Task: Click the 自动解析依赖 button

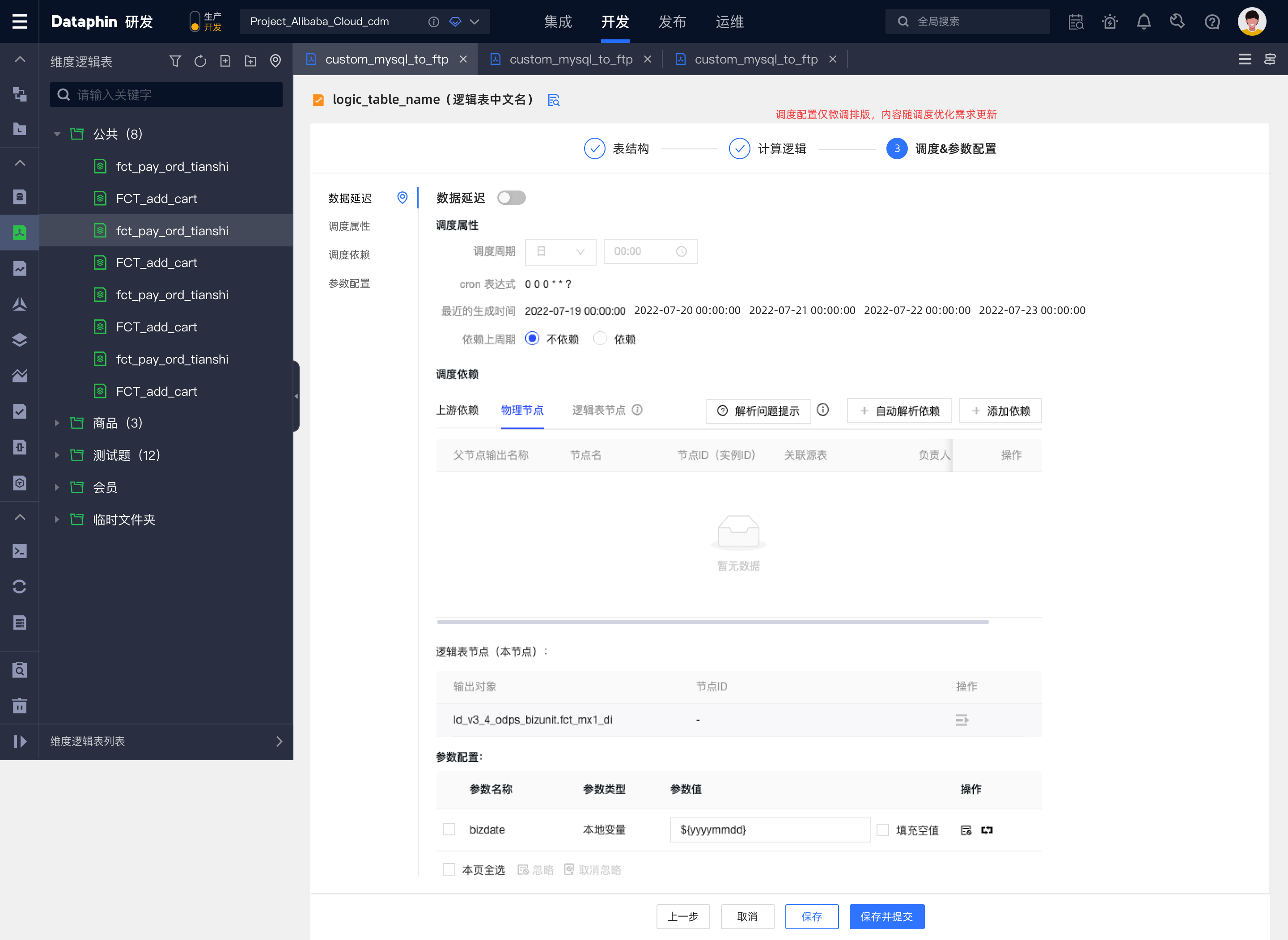Action: (x=899, y=410)
